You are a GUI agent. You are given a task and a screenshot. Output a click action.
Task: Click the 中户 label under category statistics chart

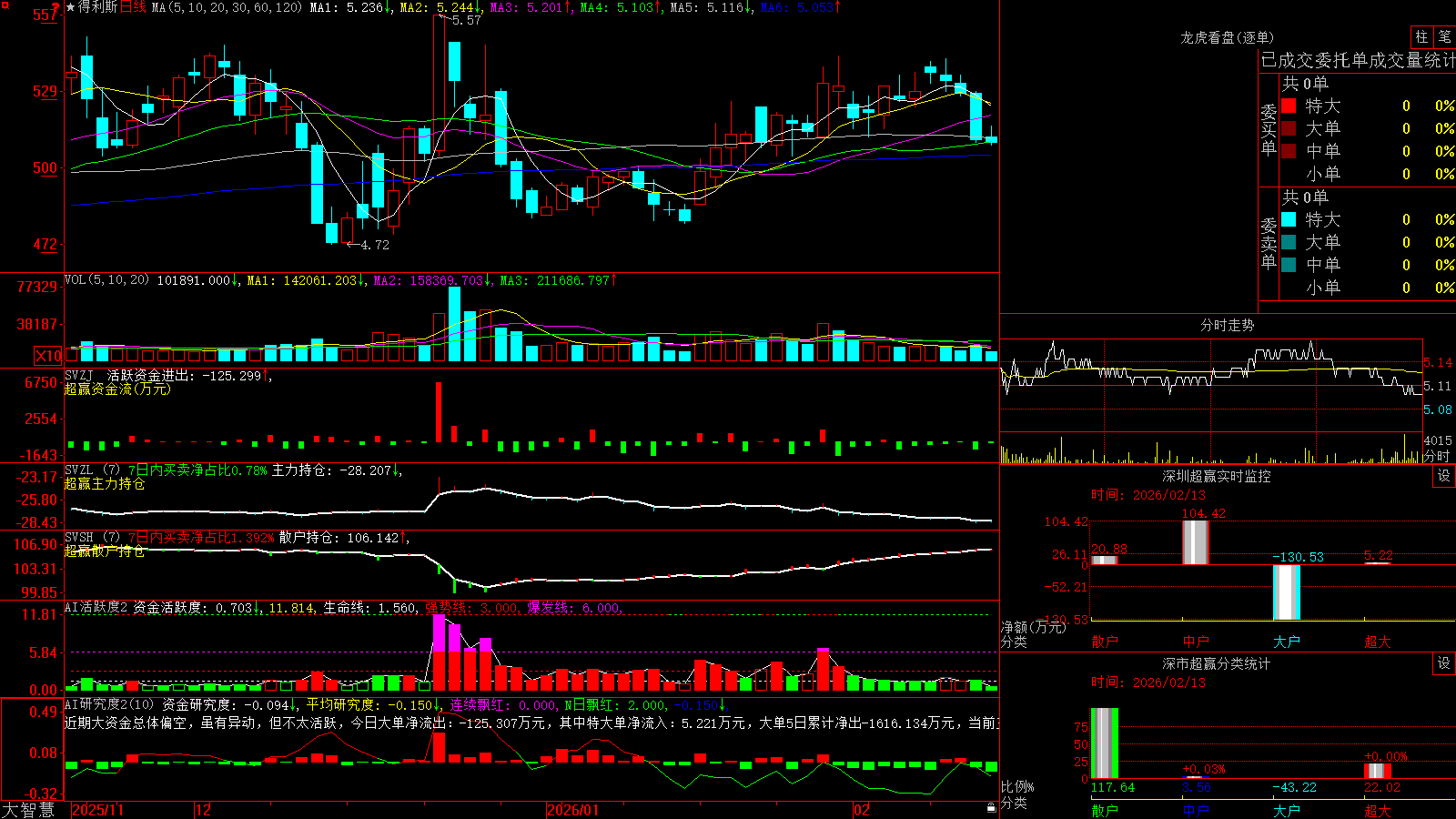(x=1196, y=810)
